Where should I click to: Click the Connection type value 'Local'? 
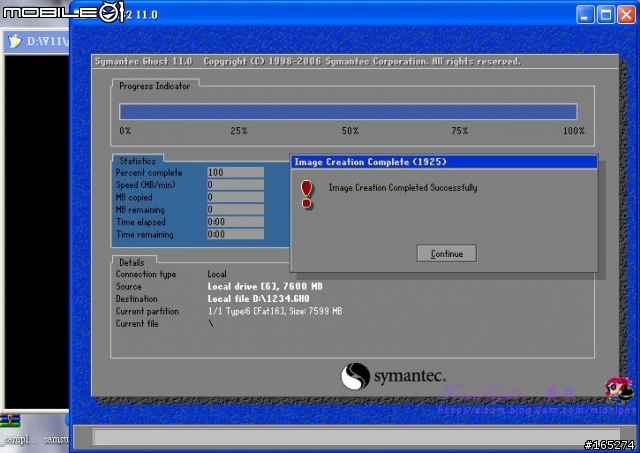click(217, 274)
